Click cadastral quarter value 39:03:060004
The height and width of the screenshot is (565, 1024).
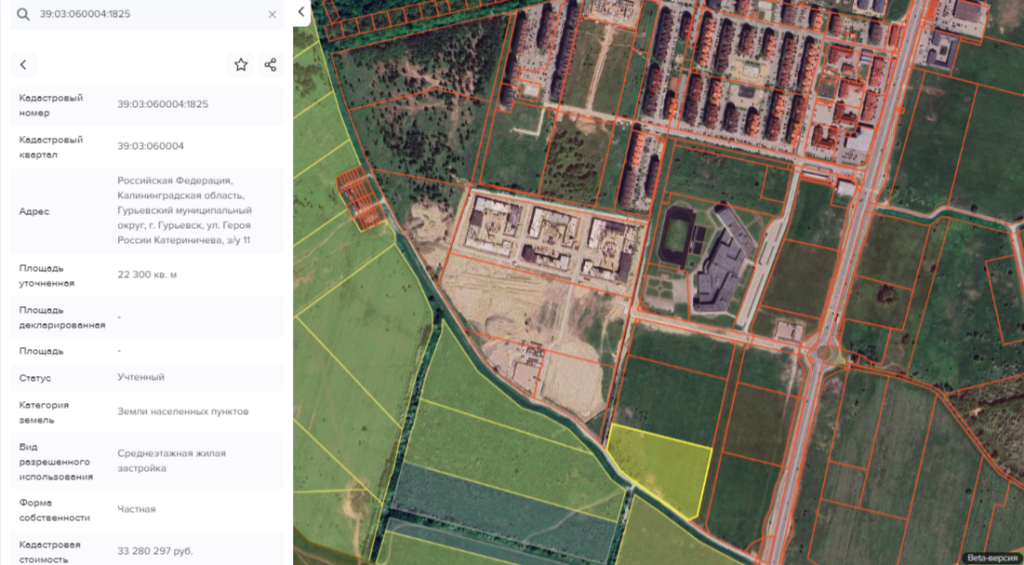point(151,146)
